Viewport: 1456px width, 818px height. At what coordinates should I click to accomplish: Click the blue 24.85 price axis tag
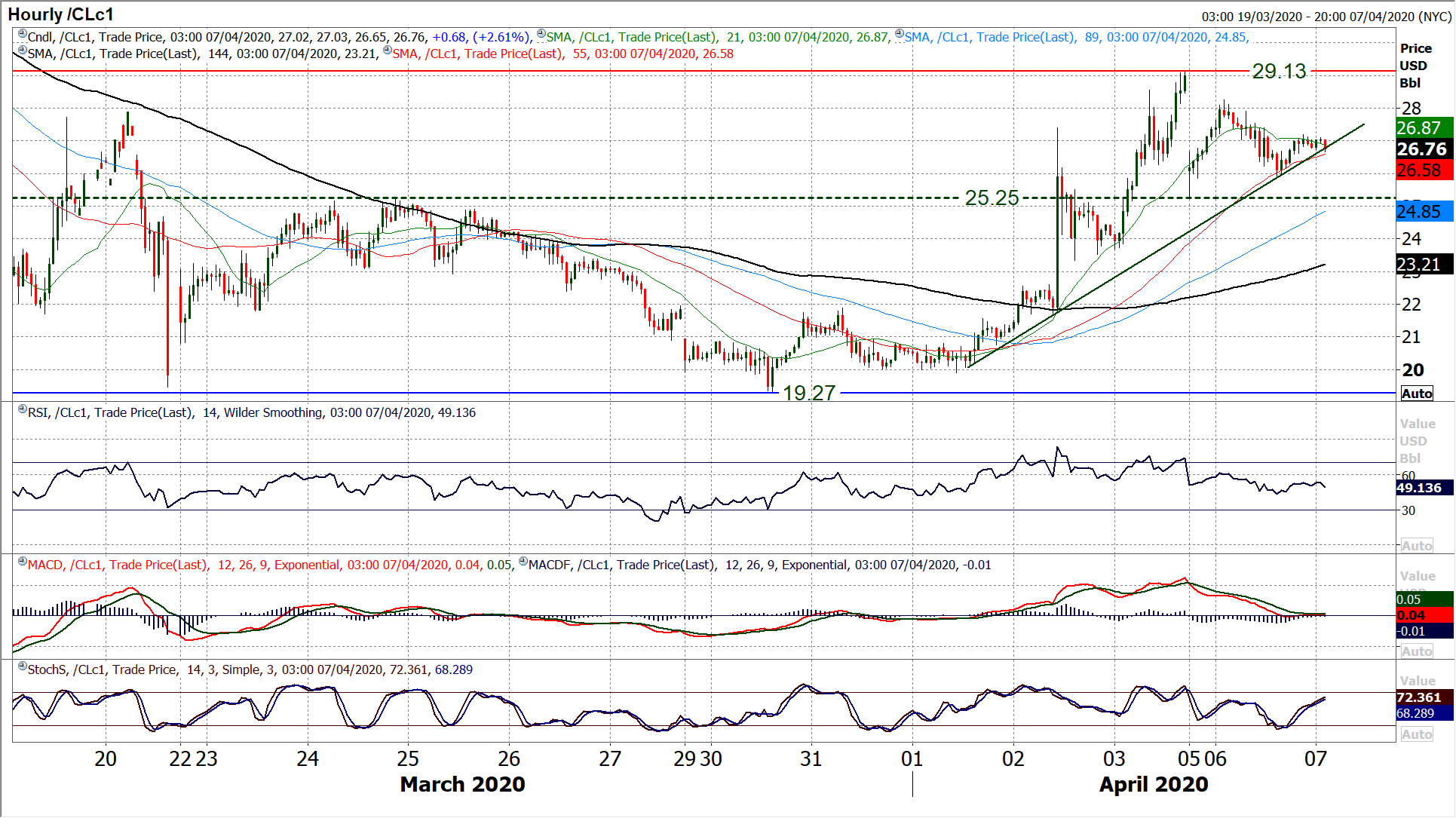1424,212
